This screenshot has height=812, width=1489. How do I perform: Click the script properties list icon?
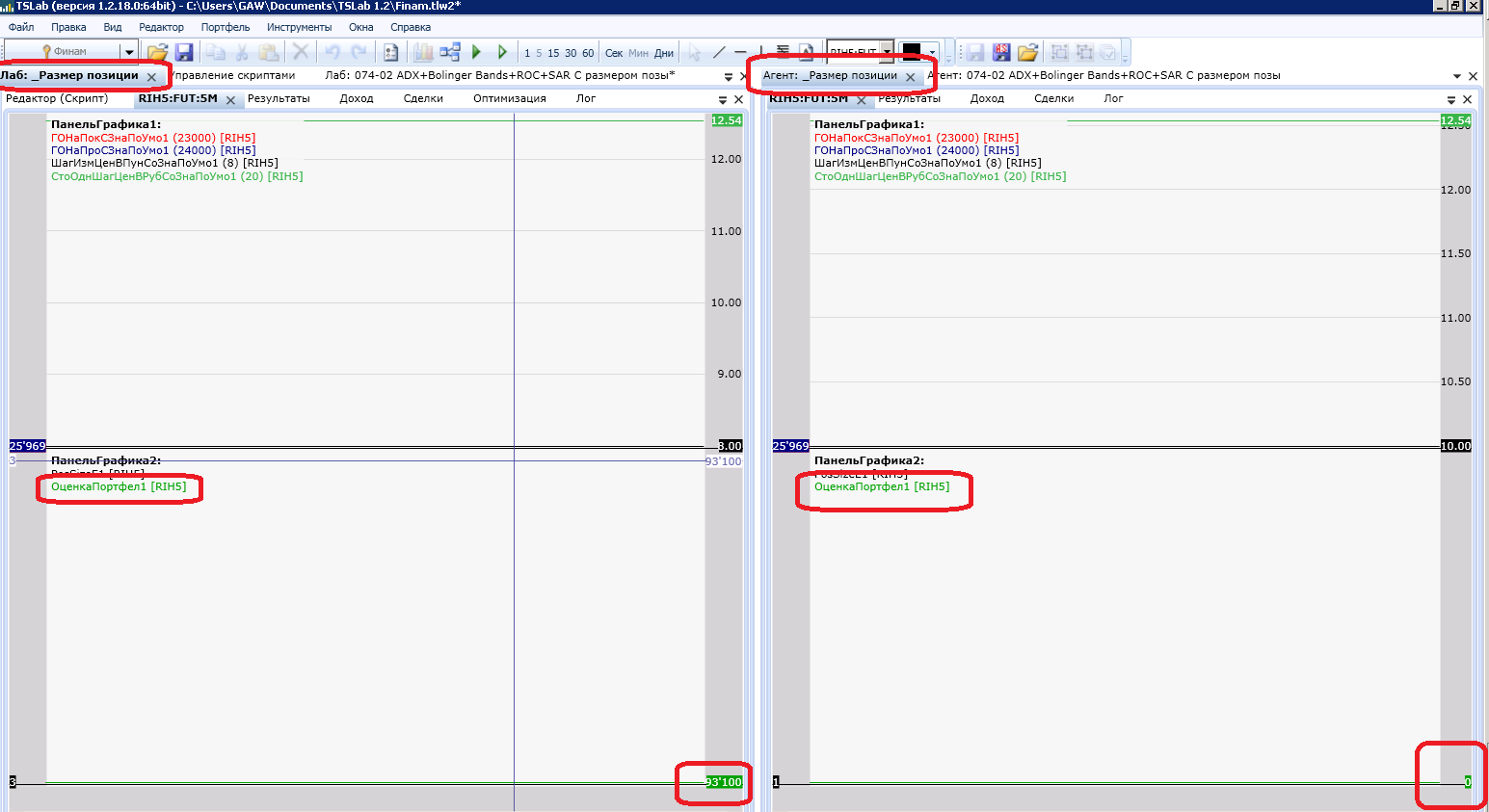pos(391,52)
